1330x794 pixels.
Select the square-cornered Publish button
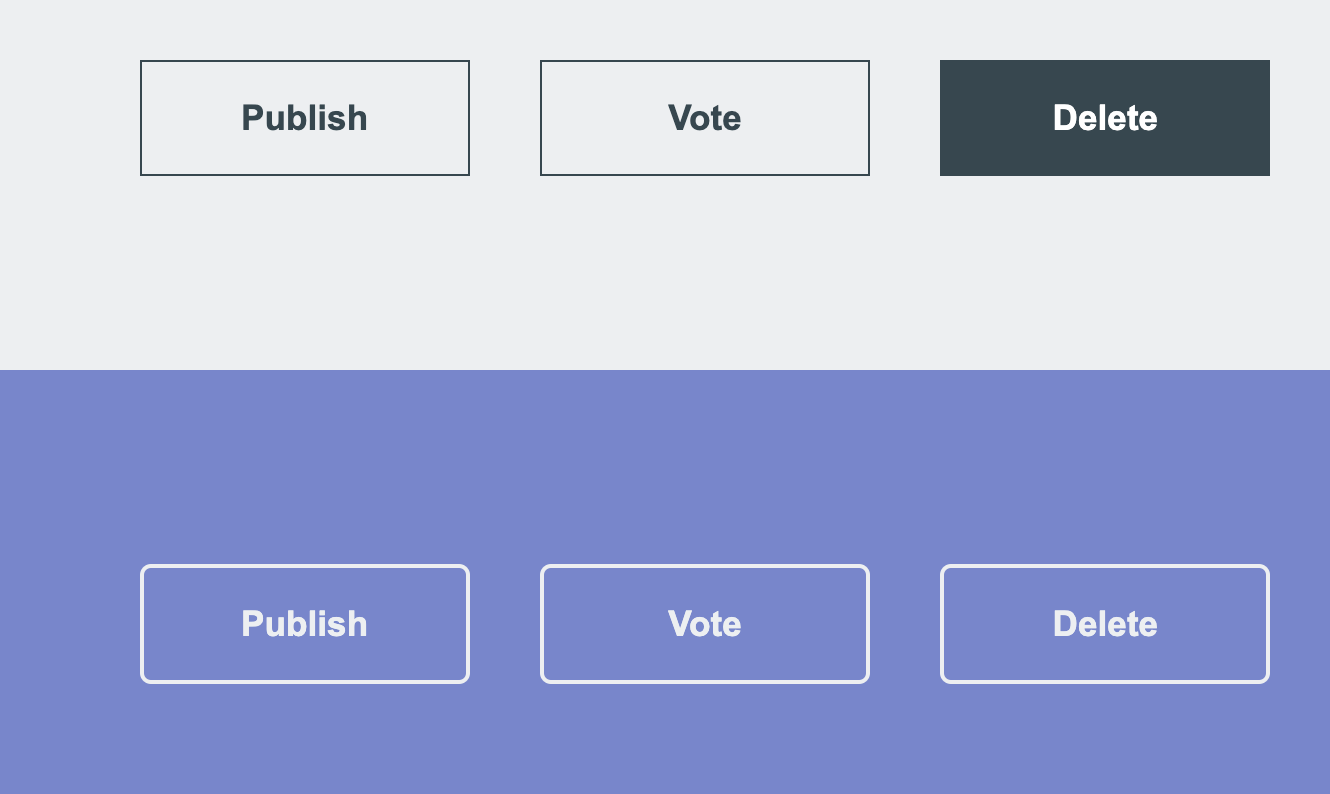pyautogui.click(x=304, y=118)
